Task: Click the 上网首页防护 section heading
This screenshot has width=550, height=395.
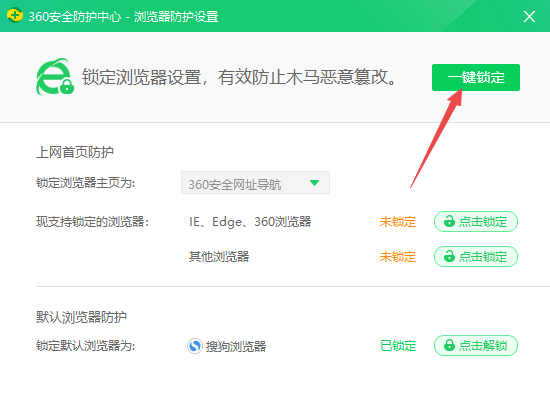Action: click(75, 152)
